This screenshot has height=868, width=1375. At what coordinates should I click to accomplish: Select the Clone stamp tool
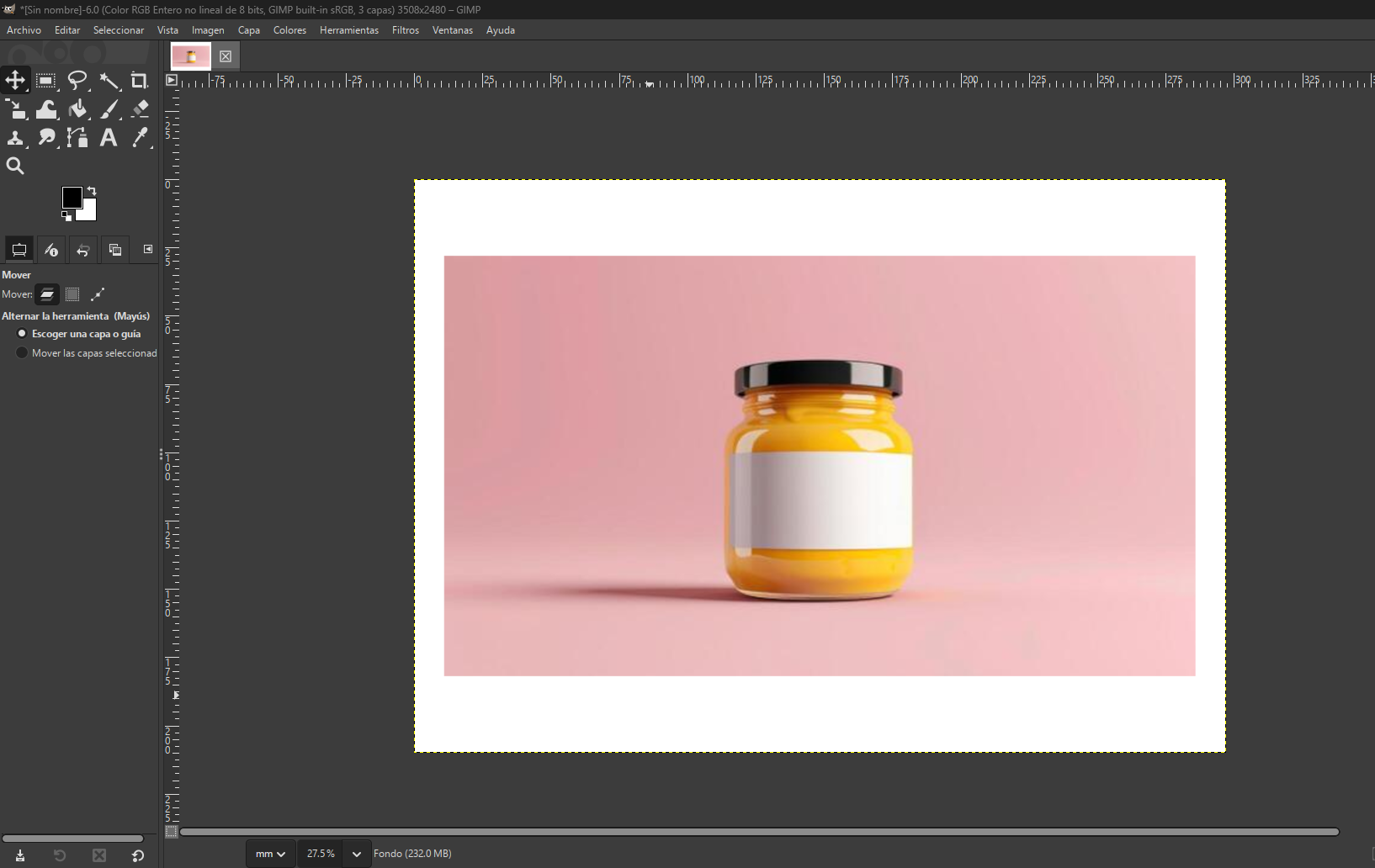pyautogui.click(x=15, y=139)
